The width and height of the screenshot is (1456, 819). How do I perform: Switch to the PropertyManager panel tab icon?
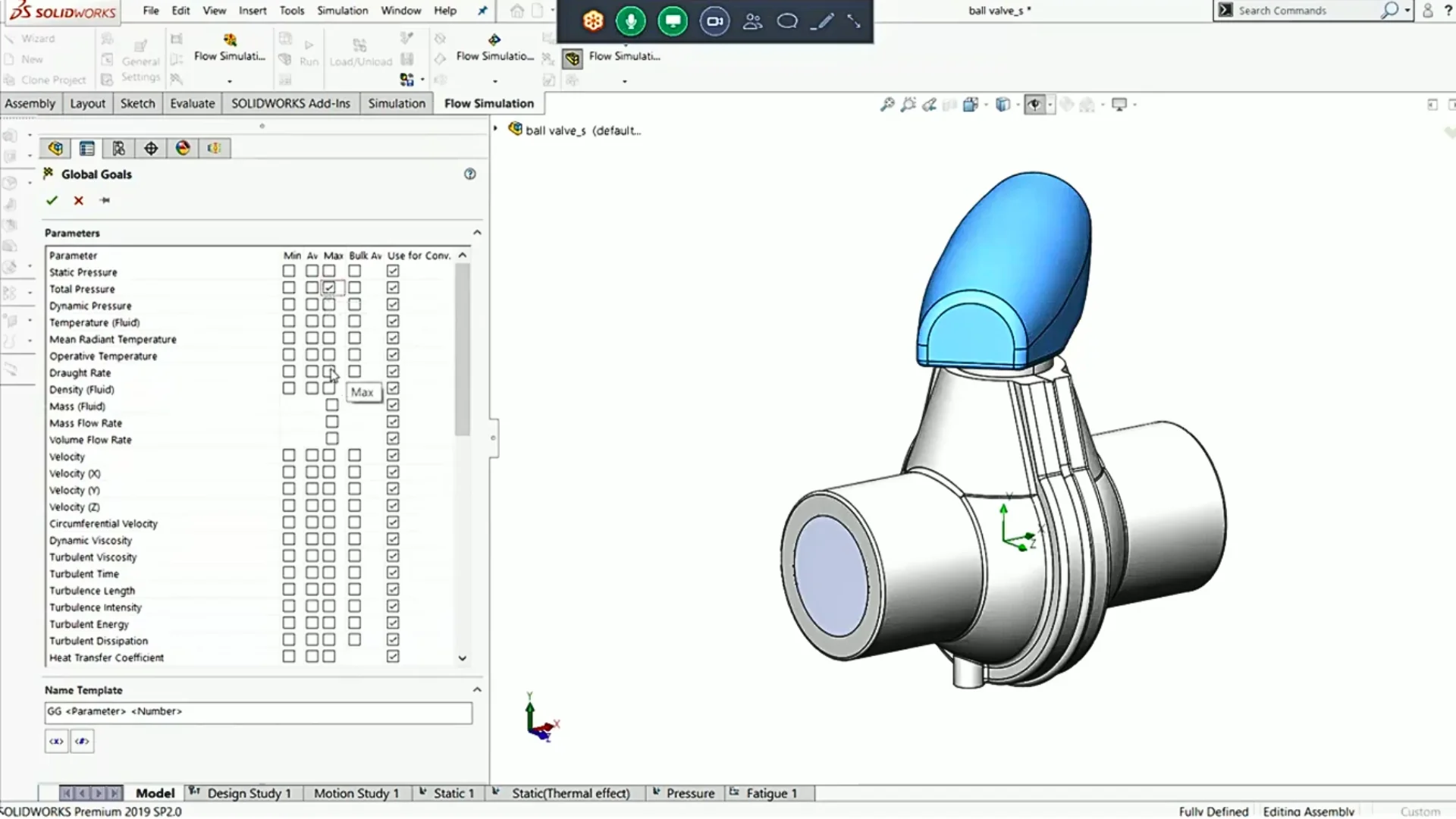(x=87, y=149)
